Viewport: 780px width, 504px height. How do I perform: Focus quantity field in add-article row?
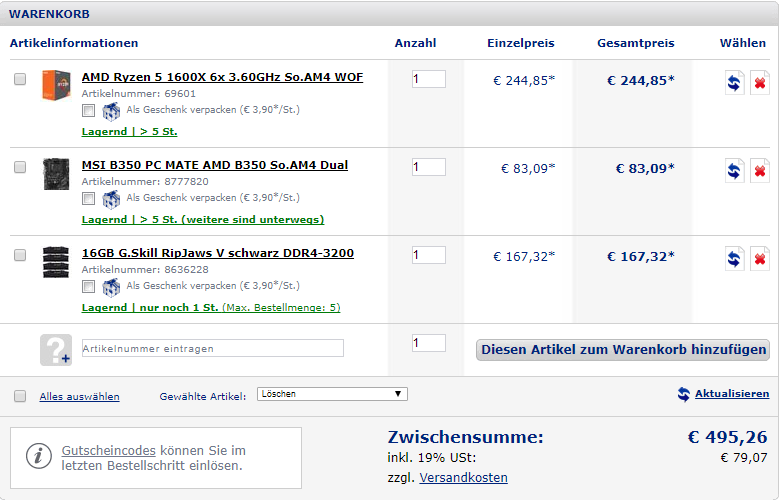click(x=429, y=343)
